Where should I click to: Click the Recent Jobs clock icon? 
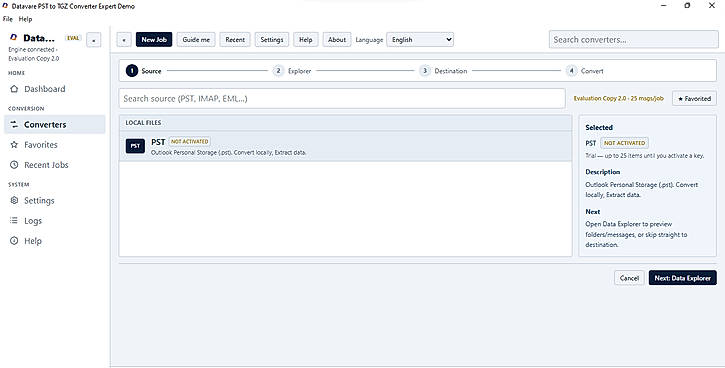pyautogui.click(x=14, y=165)
